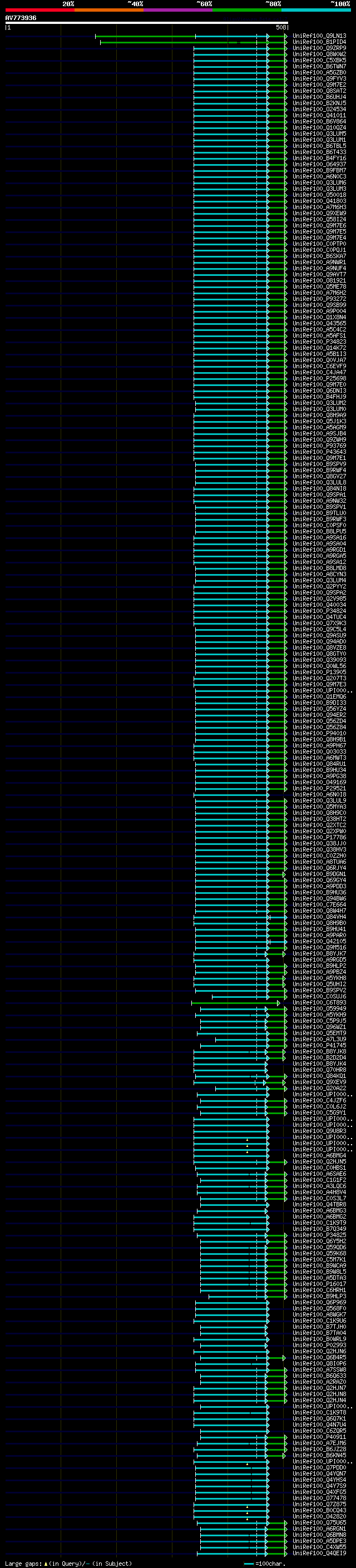Choose the UniRef100_Q41011 entry
This screenshot has height=1568, width=356.
[x=319, y=115]
